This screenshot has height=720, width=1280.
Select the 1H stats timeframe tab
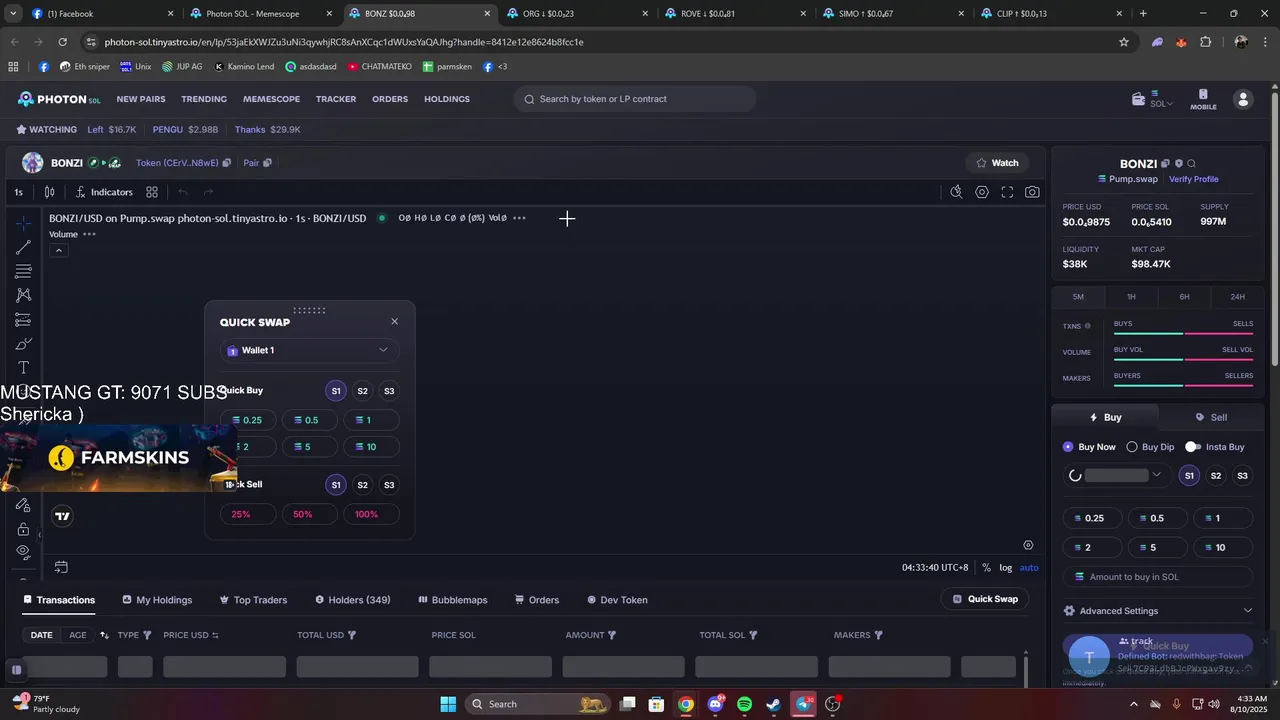pos(1131,297)
